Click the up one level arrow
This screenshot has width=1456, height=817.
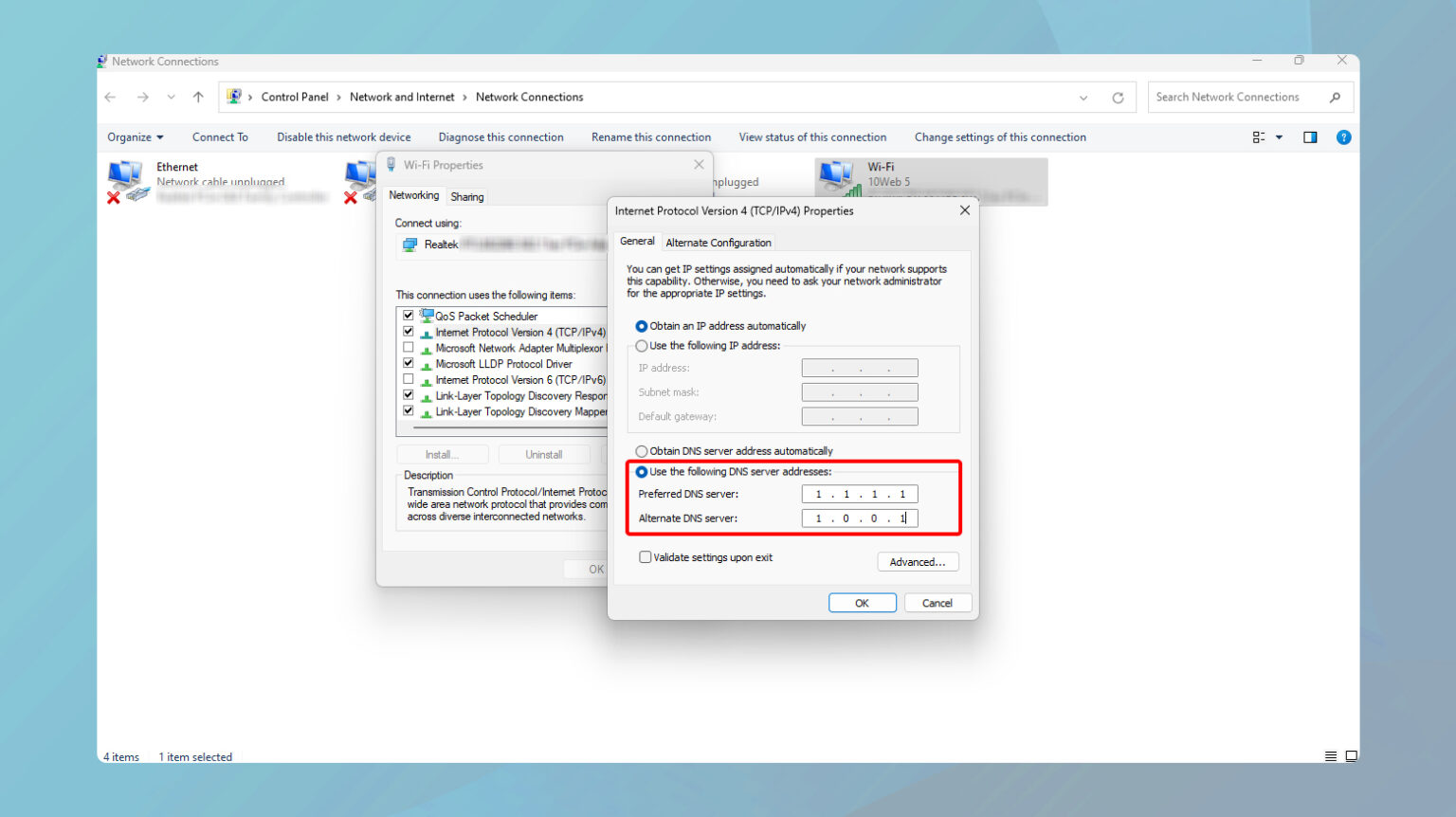(x=198, y=97)
